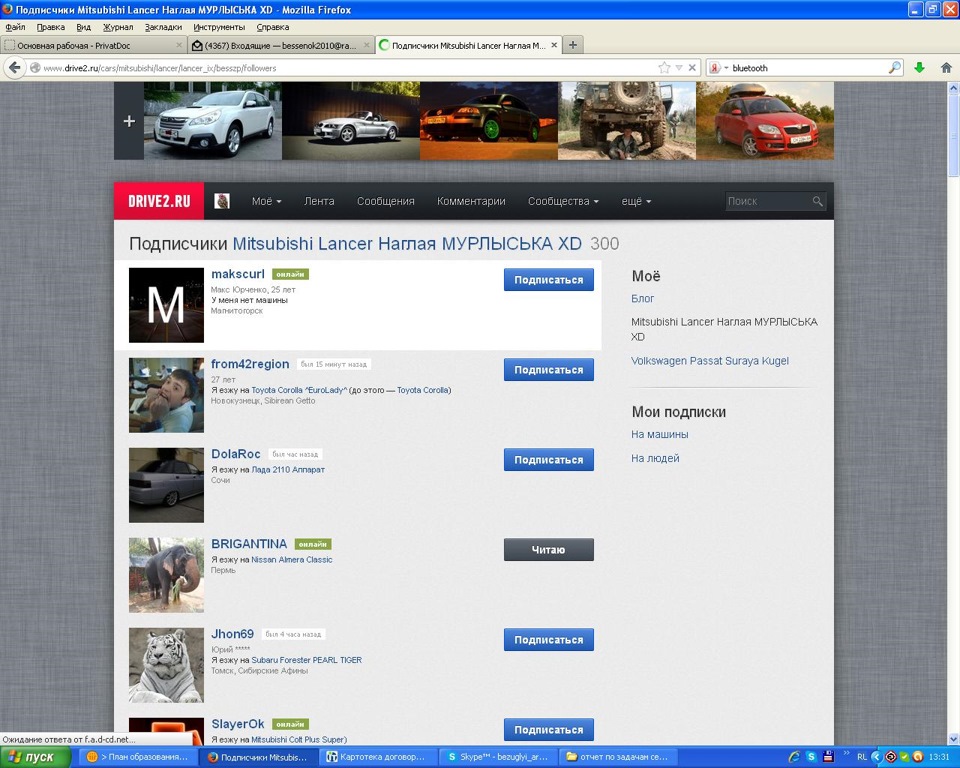This screenshot has height=768, width=960.
Task: Go to Firefox home page icon
Action: pos(946,68)
